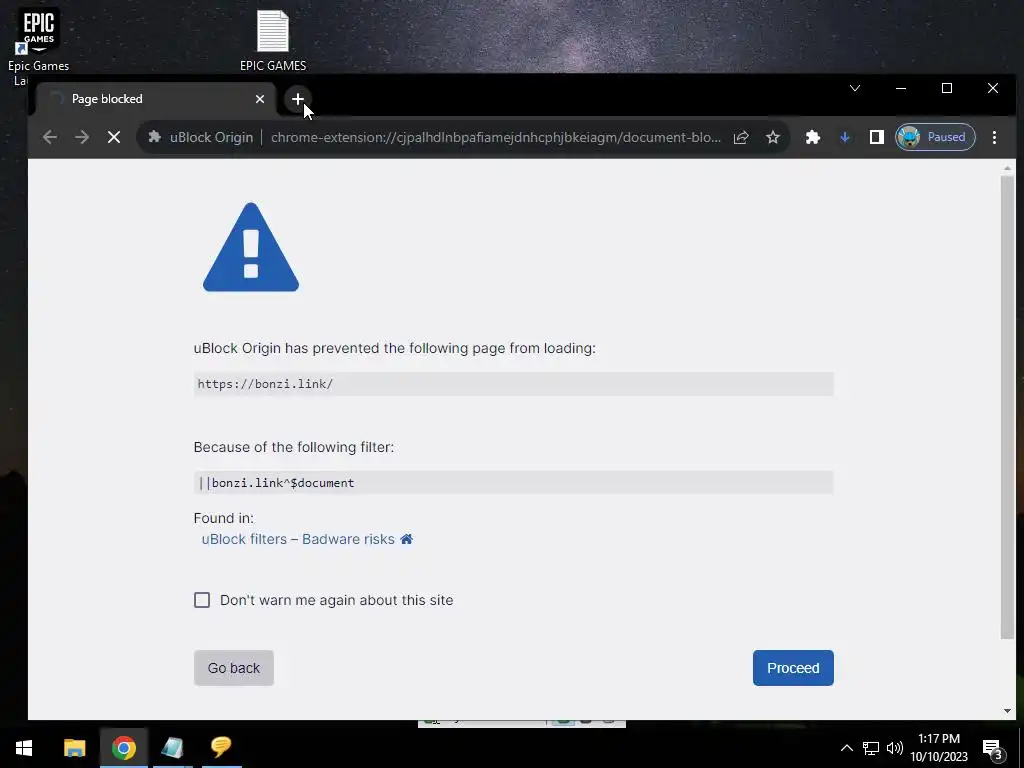Click the page vertical scrollbar
The width and height of the screenshot is (1024, 768).
pos(1007,408)
